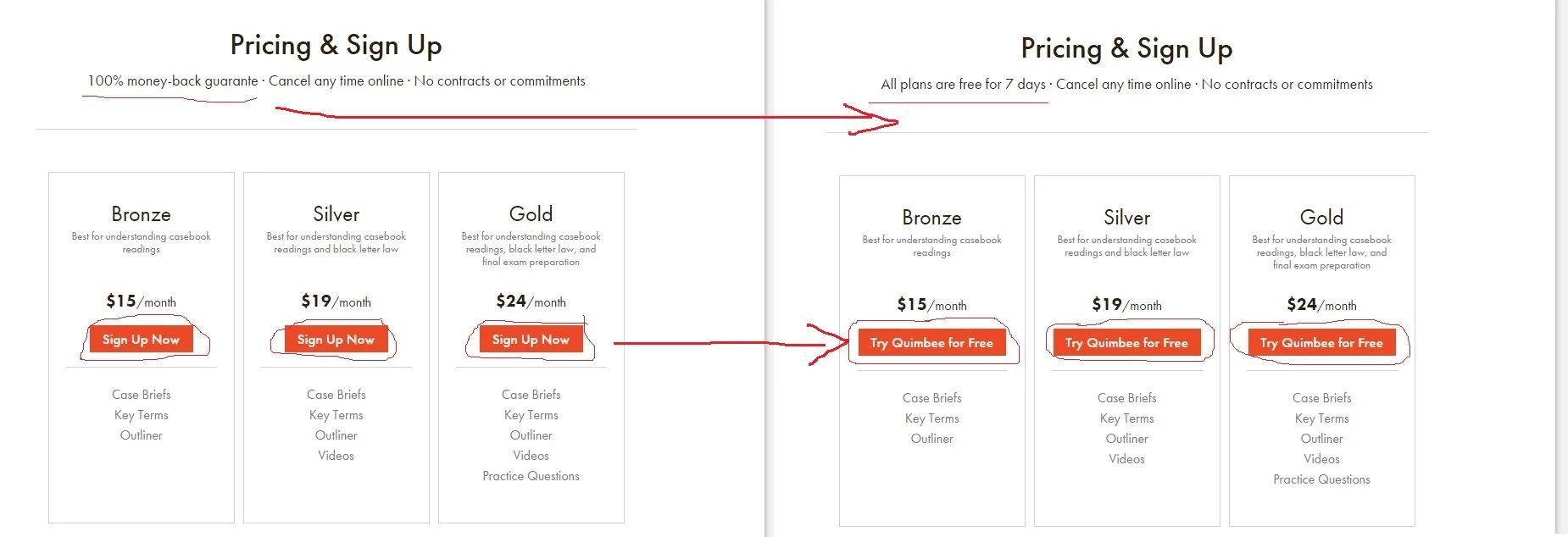
Task: Click 'All plans are free for 7 days' text
Action: click(963, 85)
